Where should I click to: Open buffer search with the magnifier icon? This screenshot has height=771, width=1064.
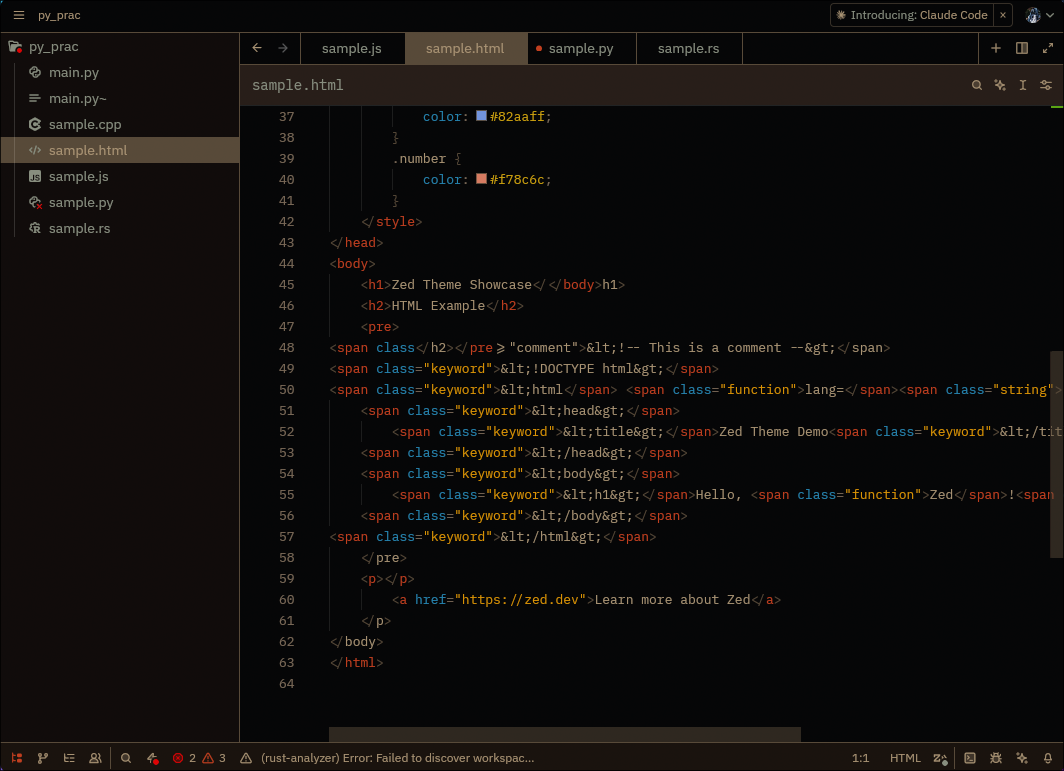pyautogui.click(x=976, y=85)
